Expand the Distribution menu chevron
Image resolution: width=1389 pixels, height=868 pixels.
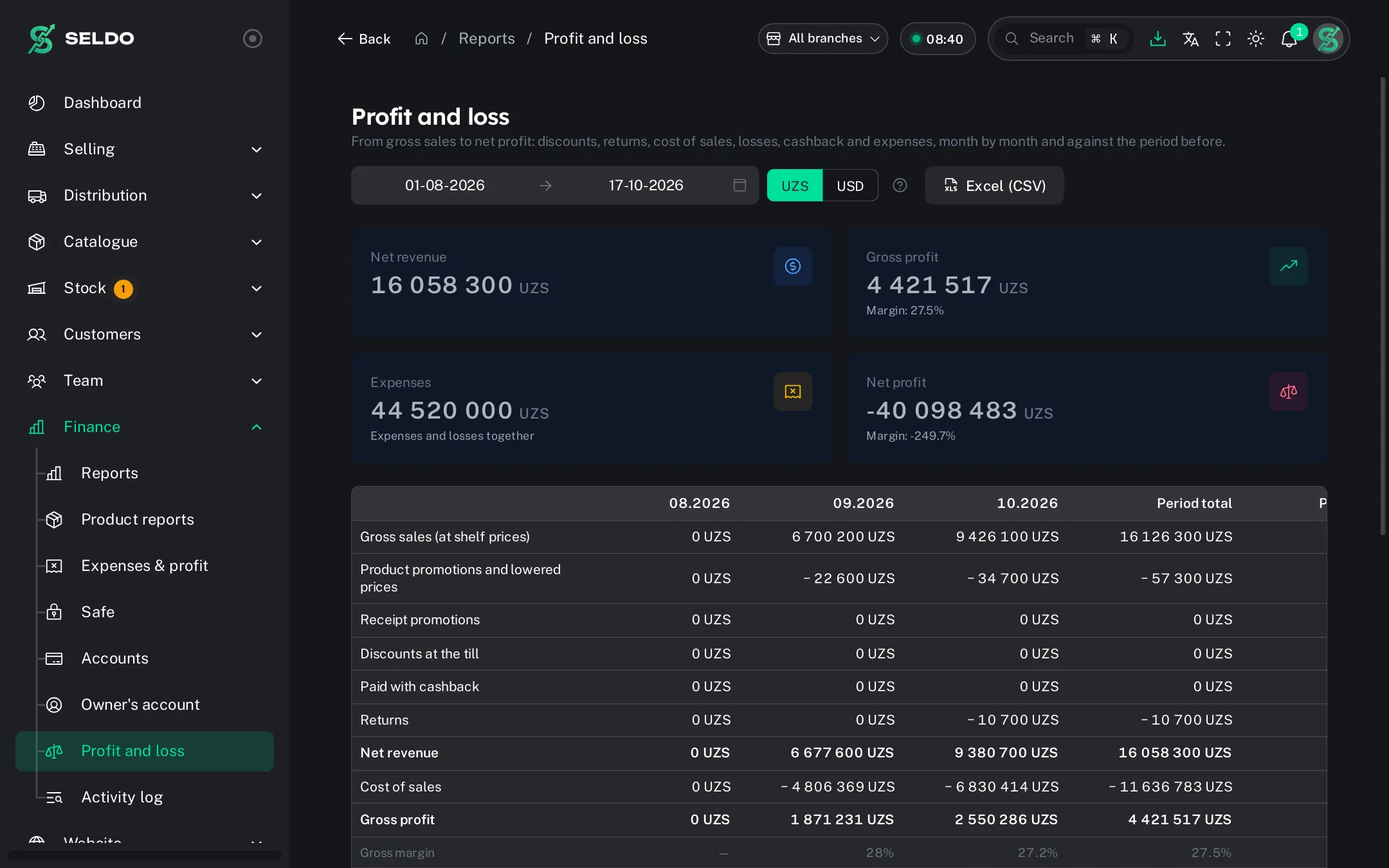click(x=257, y=195)
